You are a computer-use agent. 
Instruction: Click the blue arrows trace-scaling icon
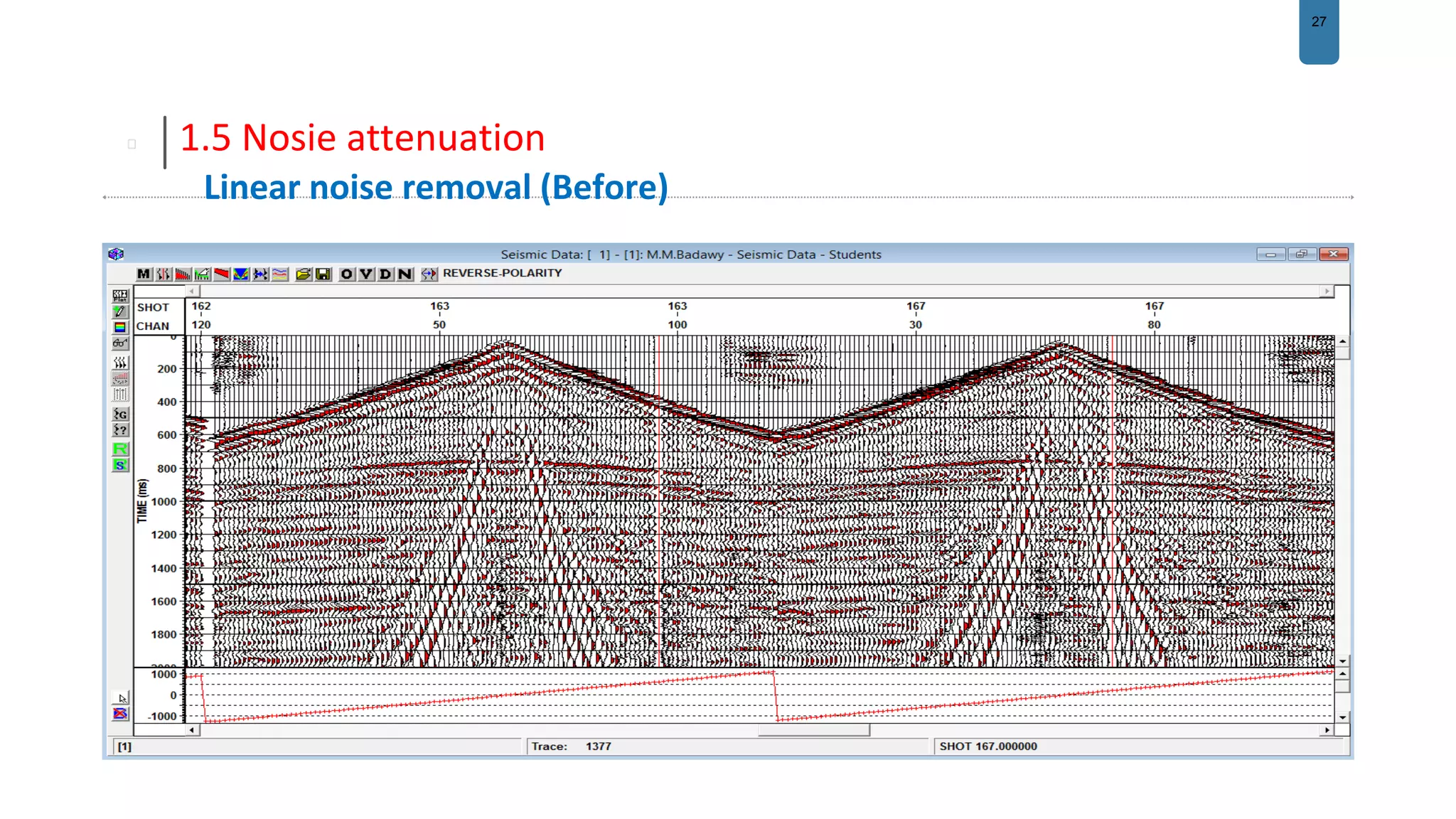260,274
